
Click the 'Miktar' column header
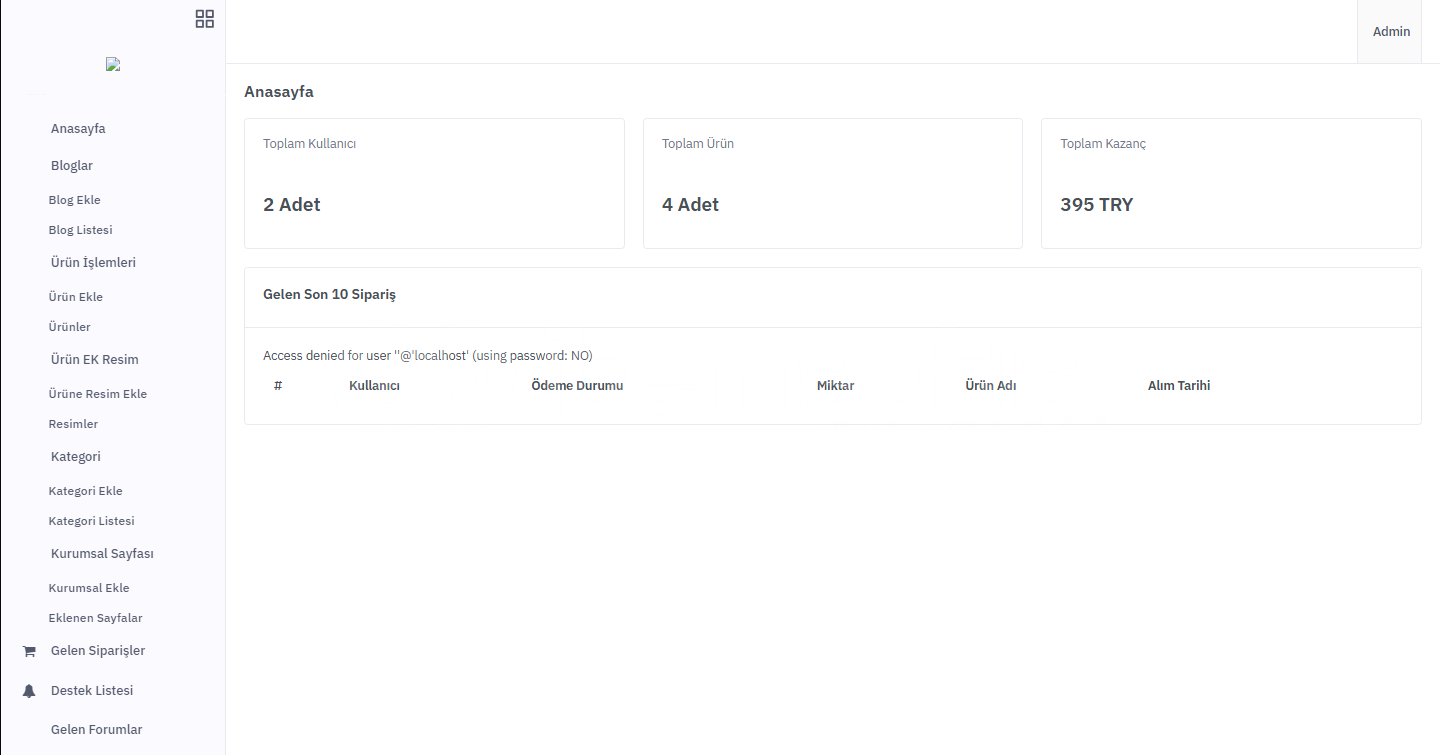pos(835,386)
